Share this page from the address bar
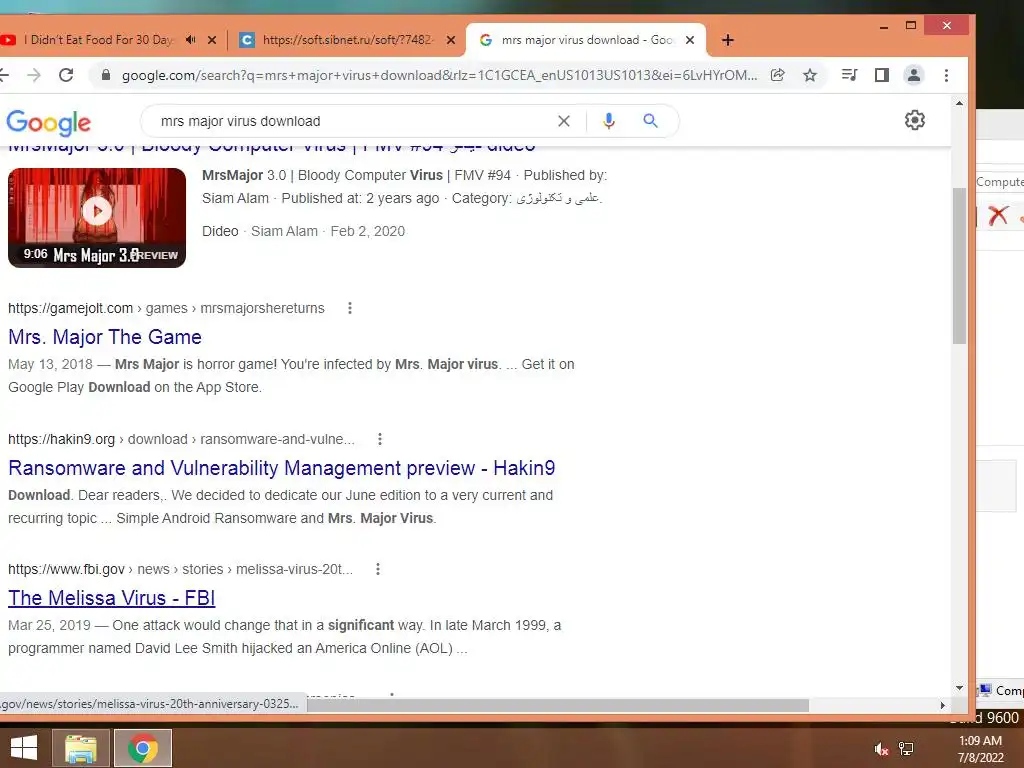The width and height of the screenshot is (1024, 768). pos(777,75)
